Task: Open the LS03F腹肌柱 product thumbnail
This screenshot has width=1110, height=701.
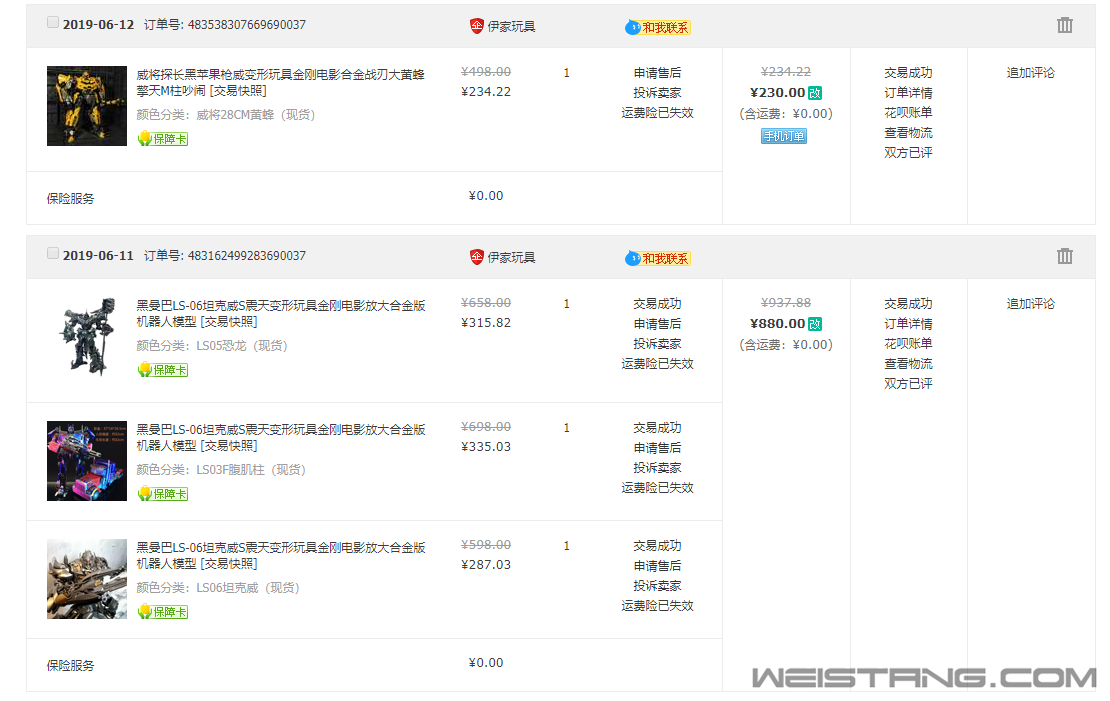Action: click(x=87, y=461)
